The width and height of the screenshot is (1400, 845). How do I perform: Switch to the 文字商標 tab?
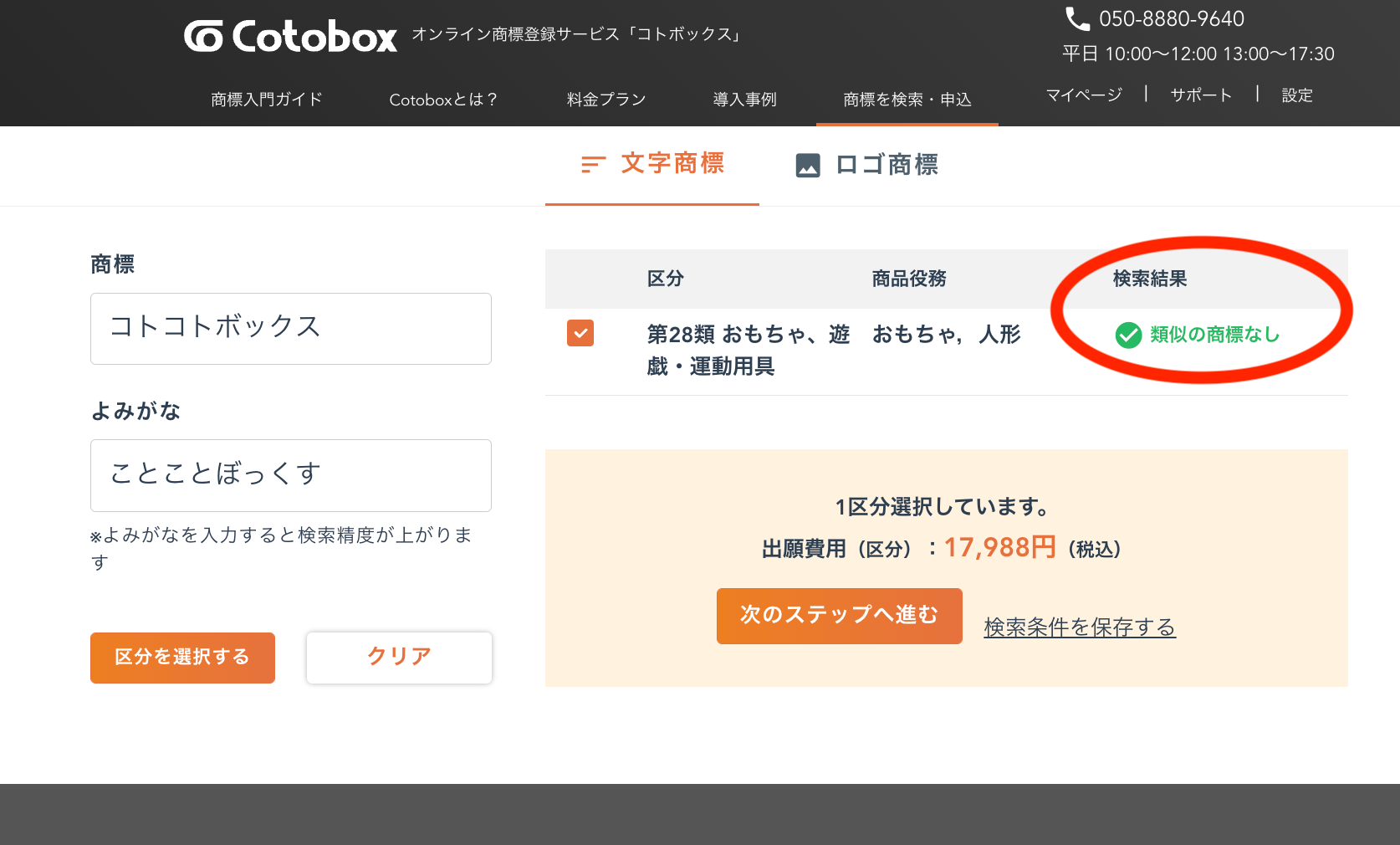[x=652, y=165]
